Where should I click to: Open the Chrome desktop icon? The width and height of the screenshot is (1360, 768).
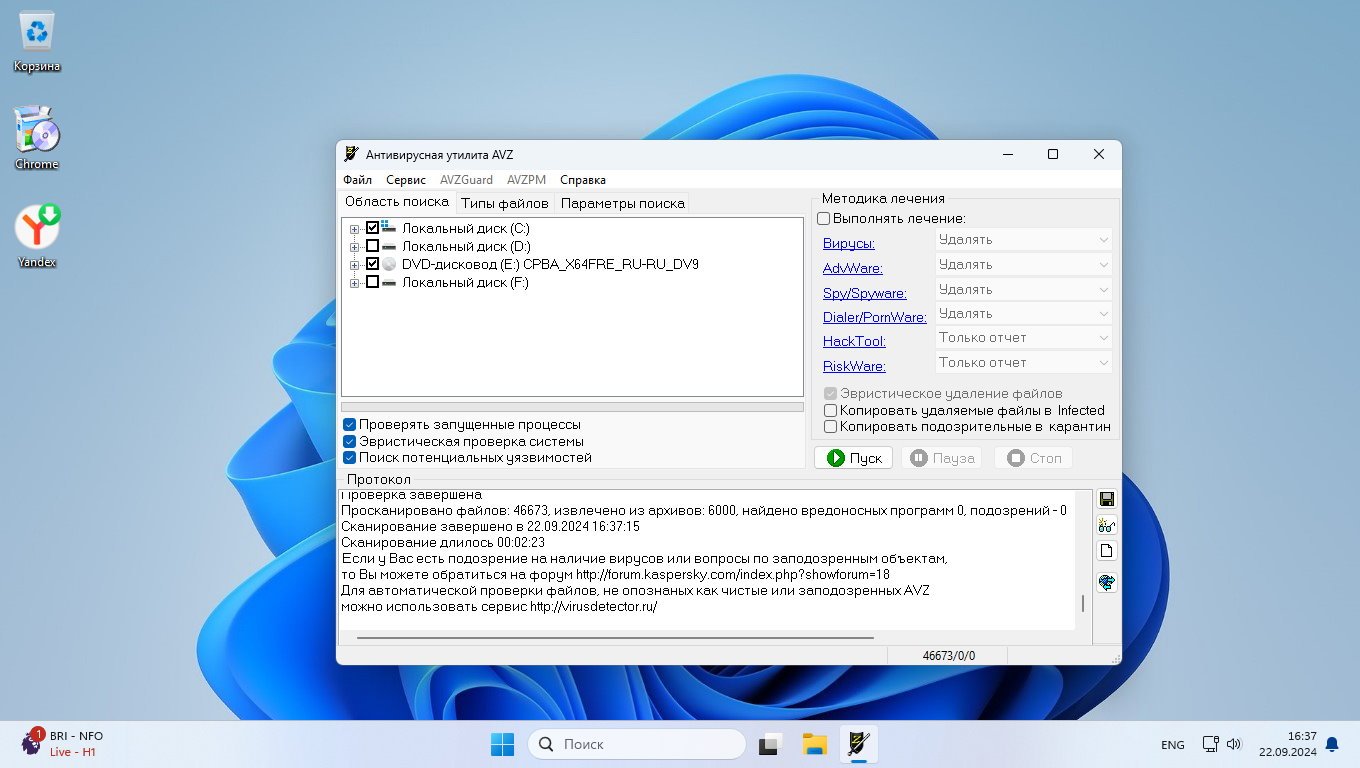(x=37, y=137)
